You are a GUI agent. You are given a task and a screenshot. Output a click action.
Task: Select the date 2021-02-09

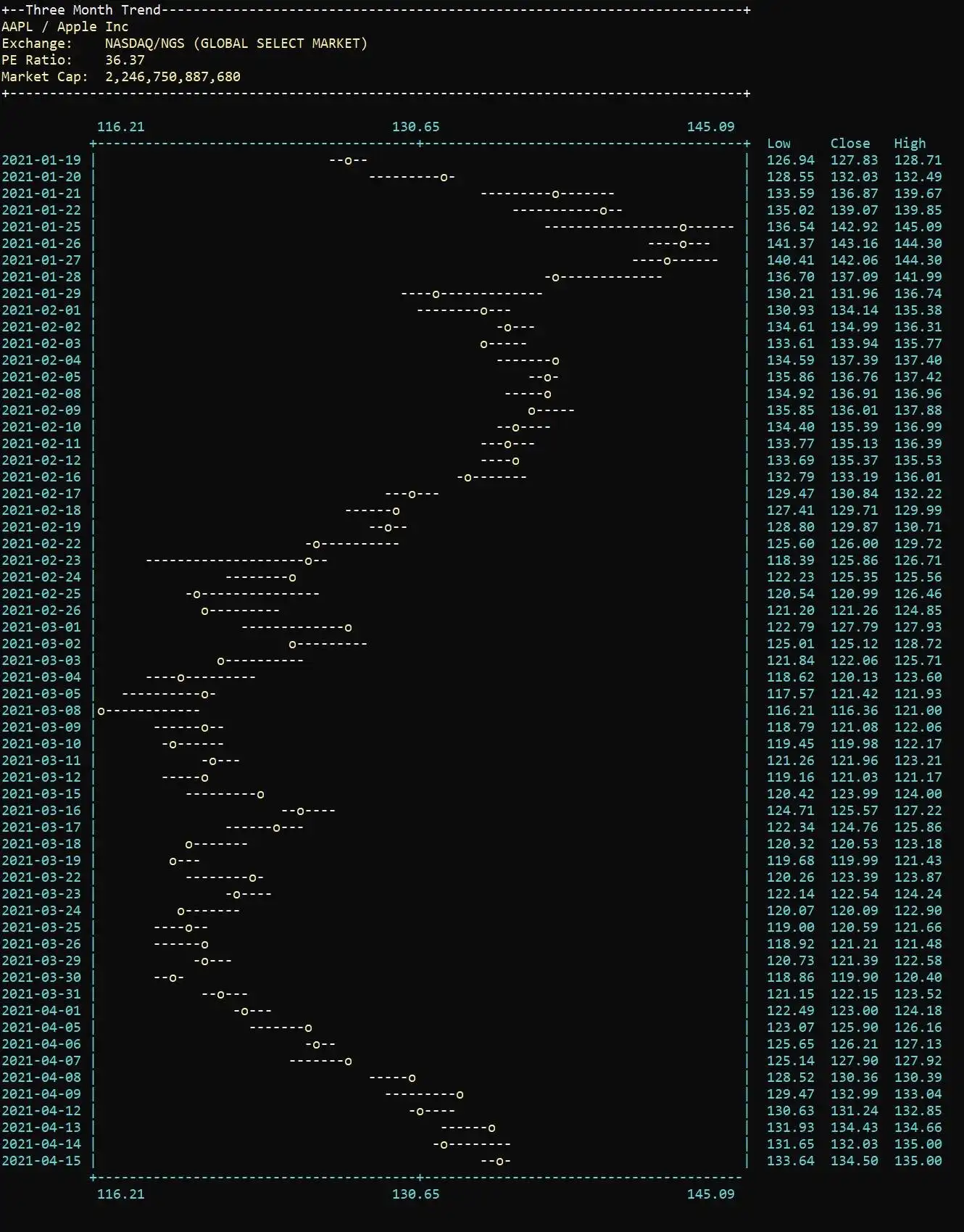pyautogui.click(x=41, y=410)
